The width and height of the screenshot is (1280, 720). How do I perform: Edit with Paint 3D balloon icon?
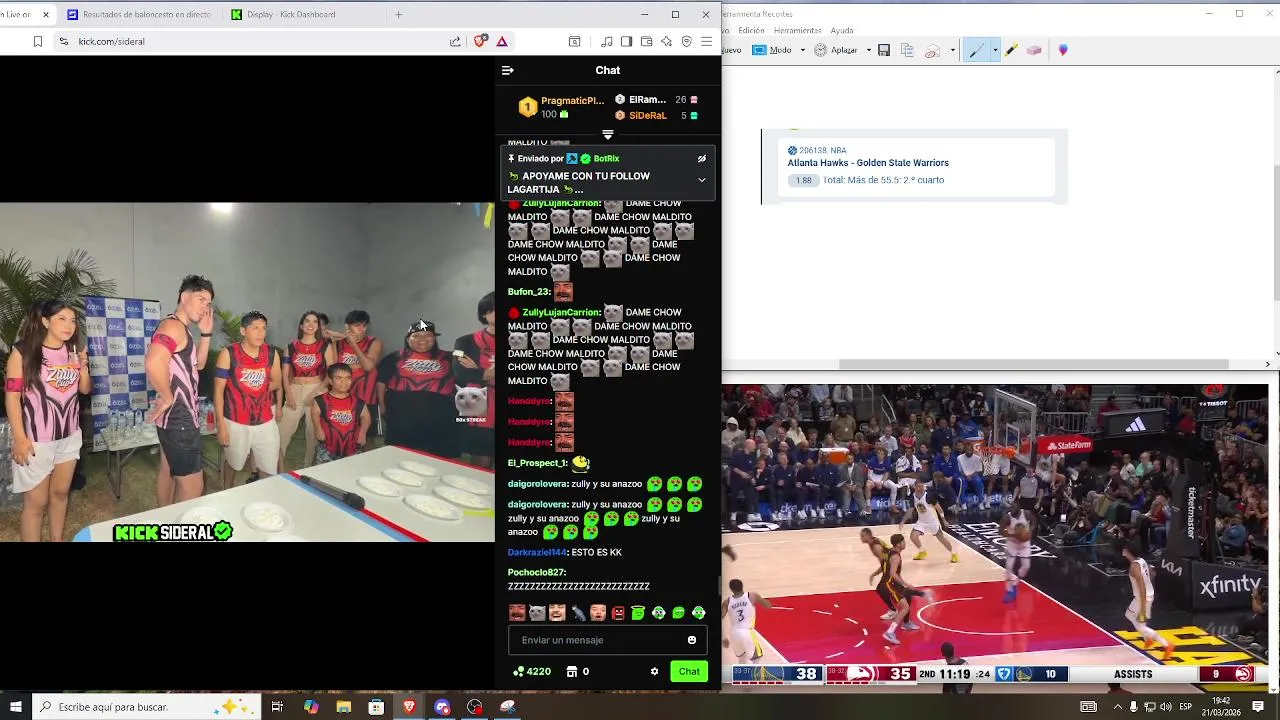tap(1063, 50)
